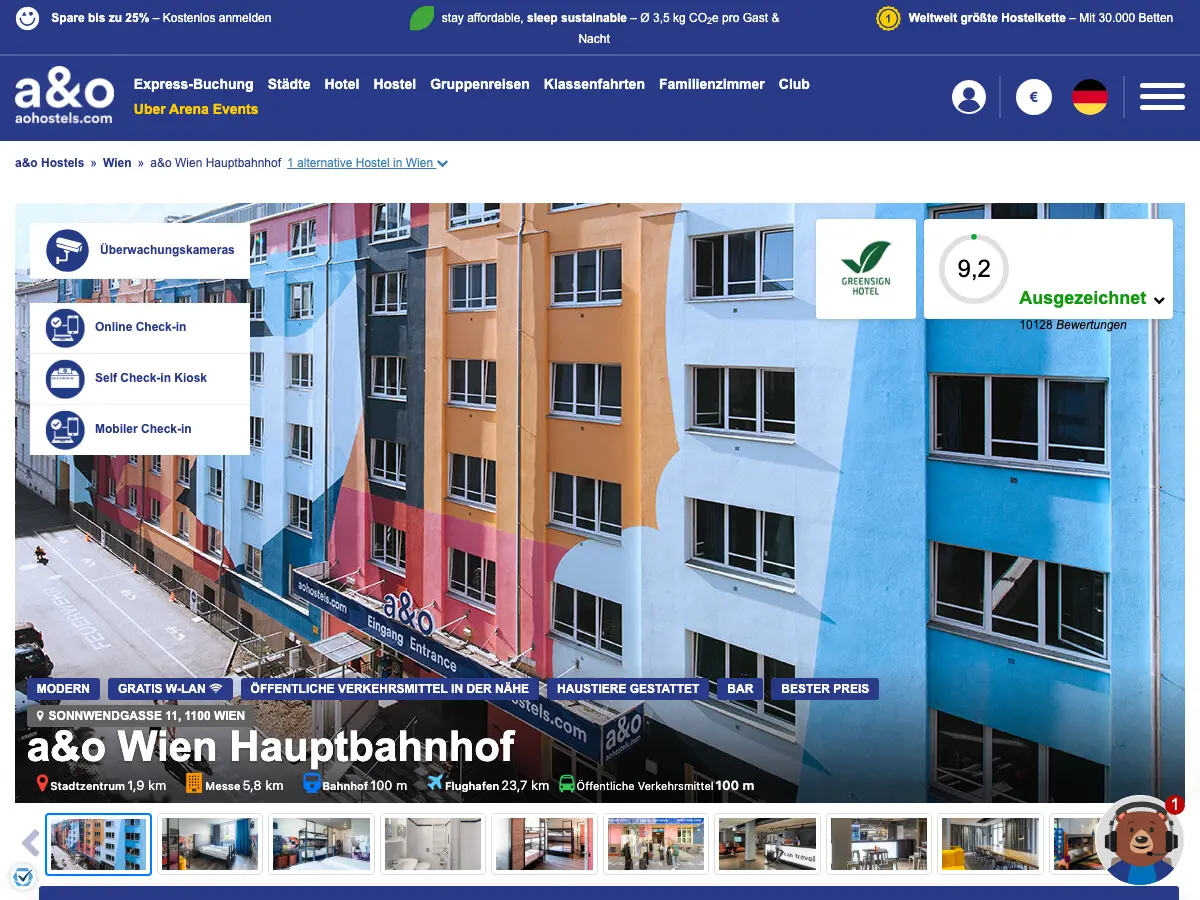Open Uber Arena Events link
1200x900 pixels.
point(196,109)
